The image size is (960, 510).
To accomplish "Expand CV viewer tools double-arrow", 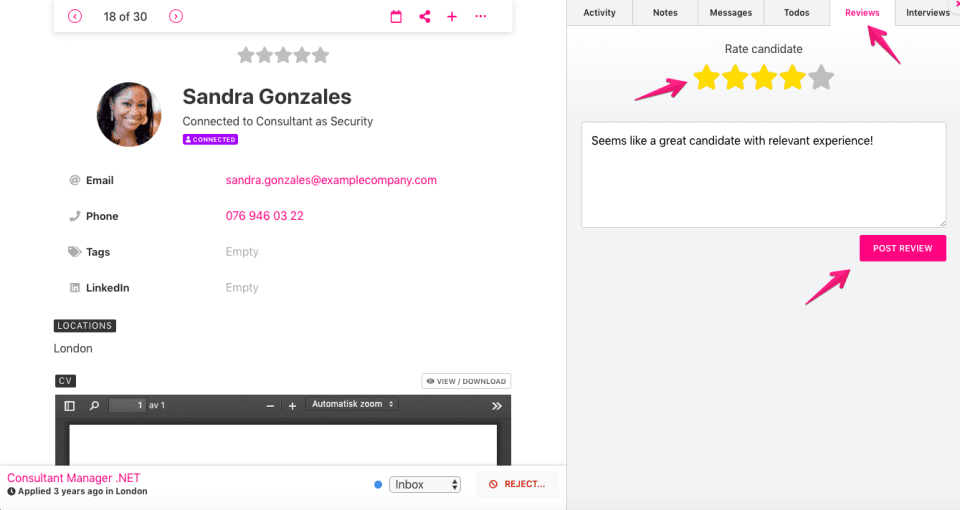I will coord(496,405).
